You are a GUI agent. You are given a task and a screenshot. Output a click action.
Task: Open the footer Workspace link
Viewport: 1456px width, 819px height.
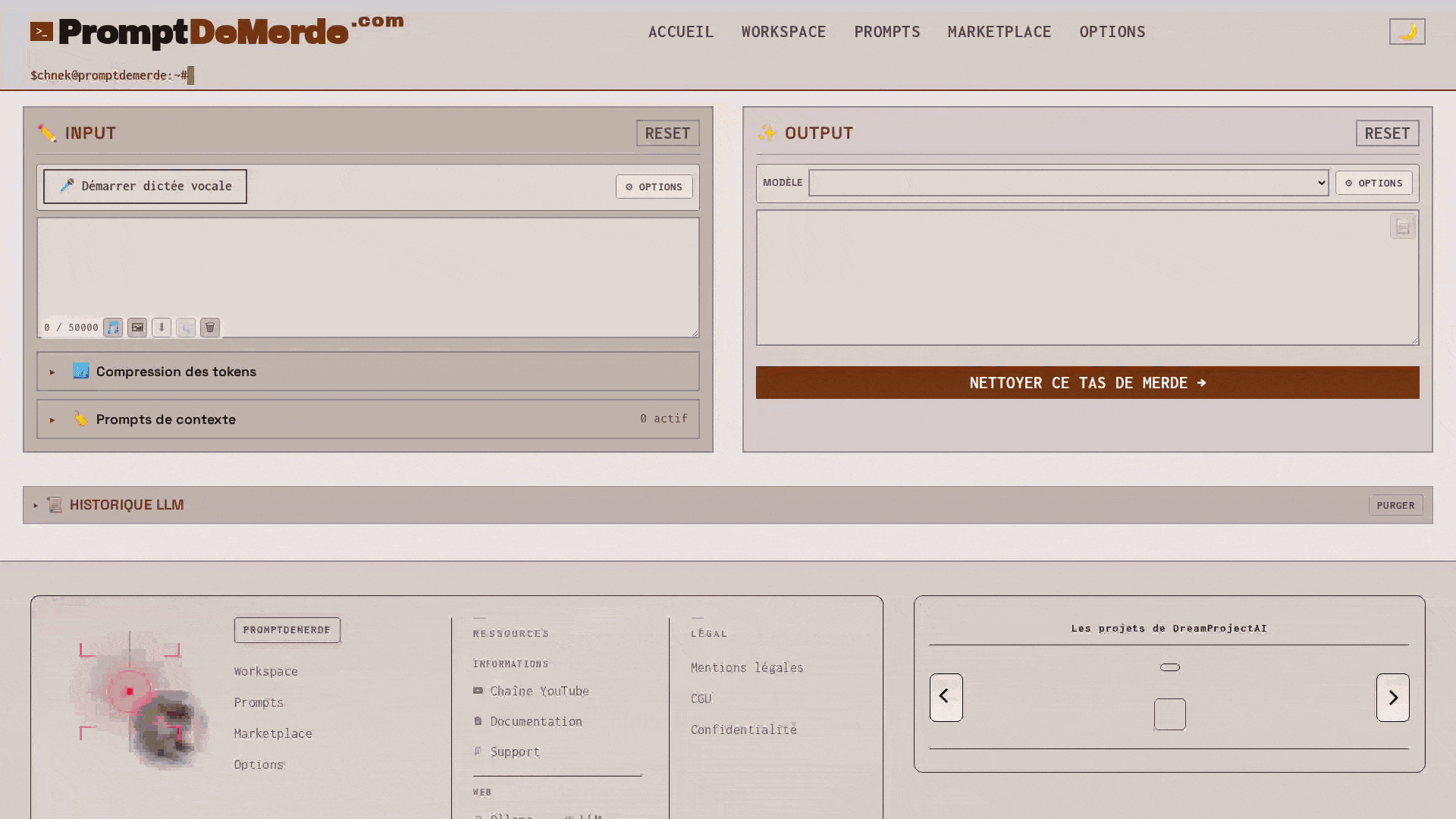click(265, 672)
